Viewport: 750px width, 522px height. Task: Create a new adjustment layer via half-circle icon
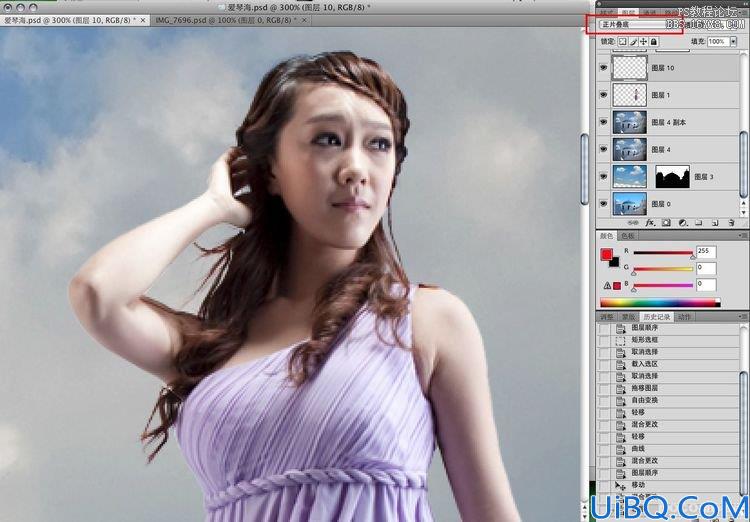tap(683, 223)
